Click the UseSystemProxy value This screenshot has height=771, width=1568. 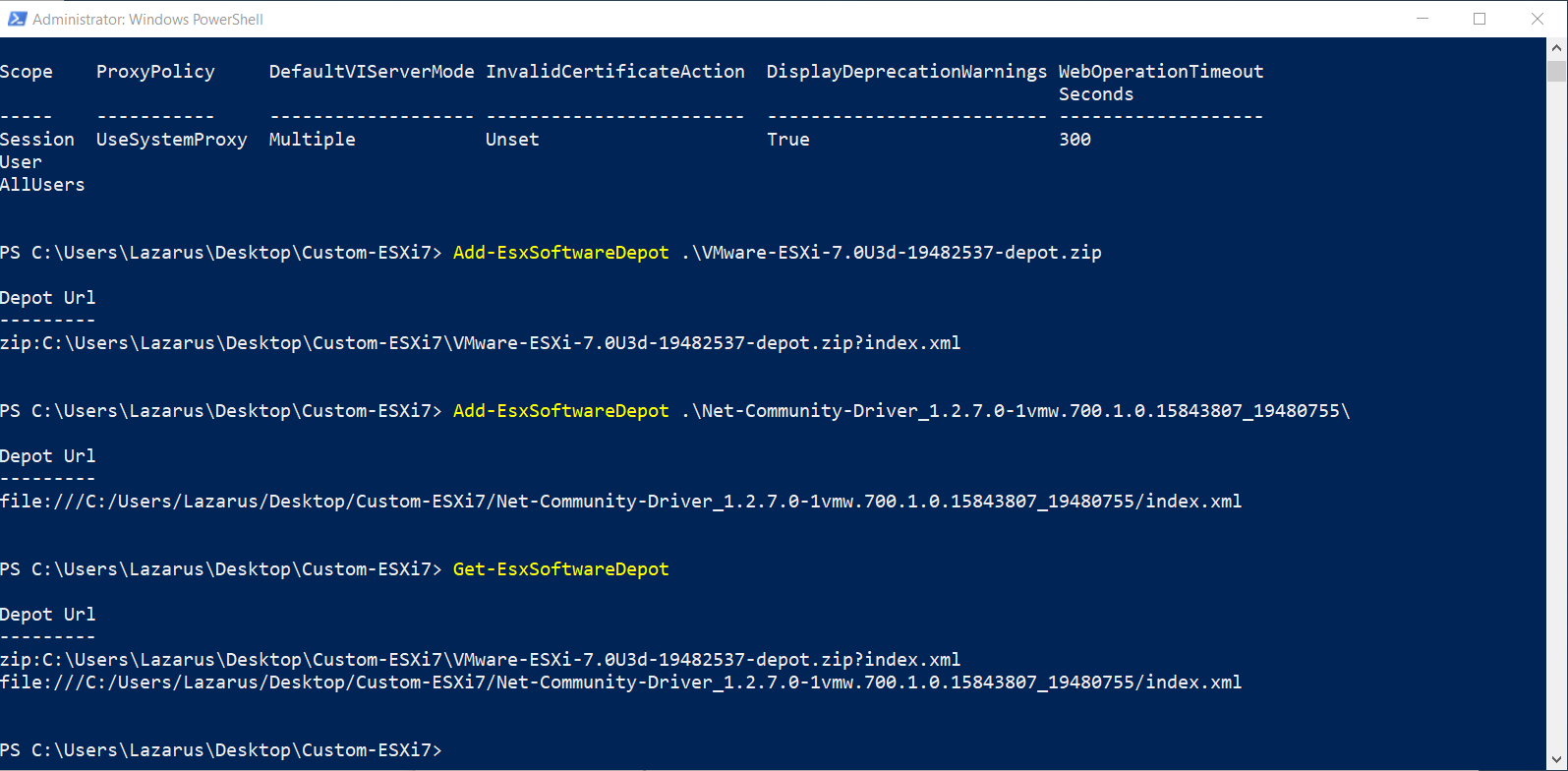click(x=172, y=140)
